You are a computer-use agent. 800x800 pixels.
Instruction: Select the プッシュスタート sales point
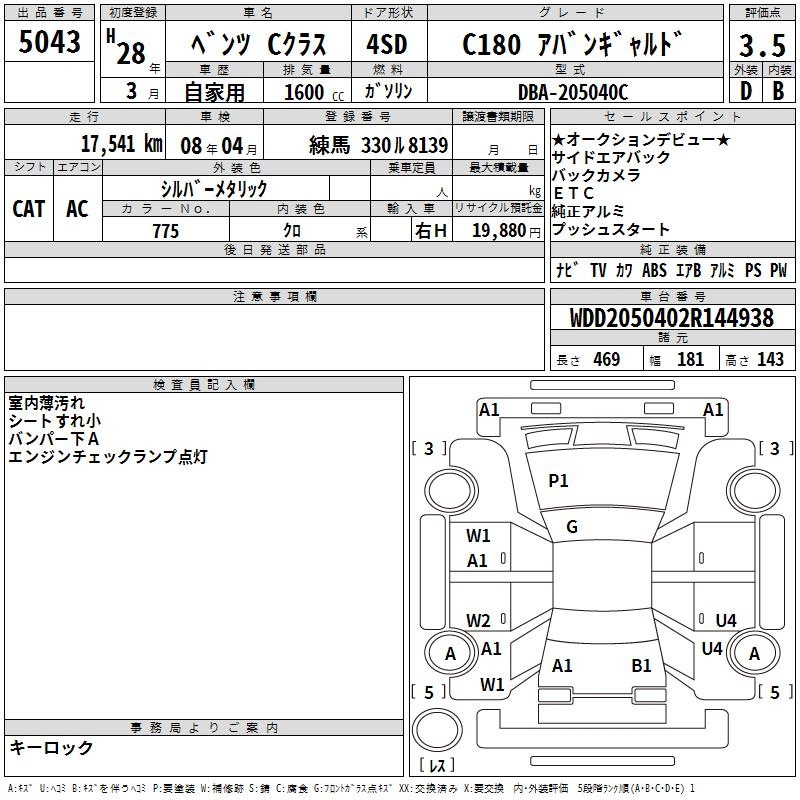coord(611,230)
